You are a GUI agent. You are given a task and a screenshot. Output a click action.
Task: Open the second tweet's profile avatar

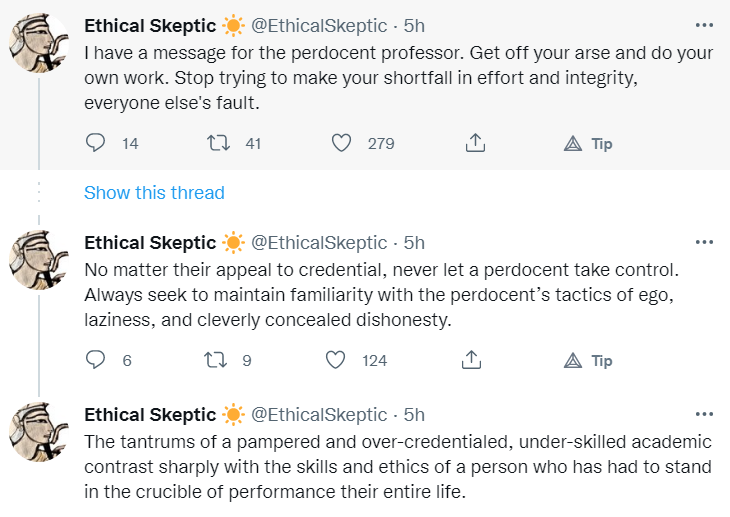click(x=38, y=261)
